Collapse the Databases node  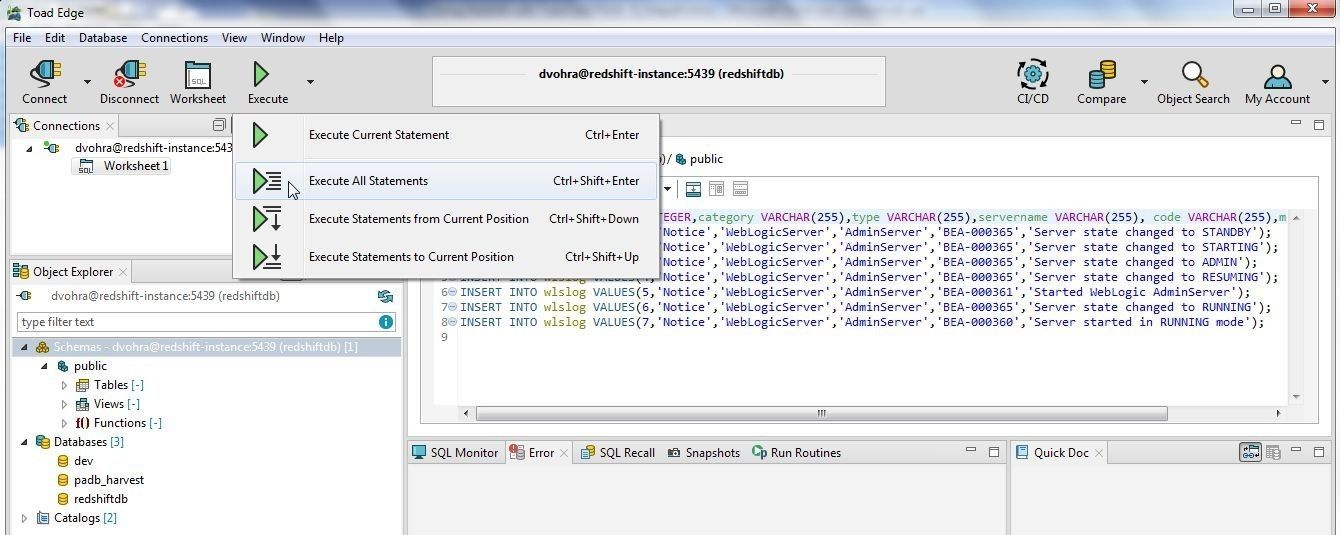tap(25, 442)
